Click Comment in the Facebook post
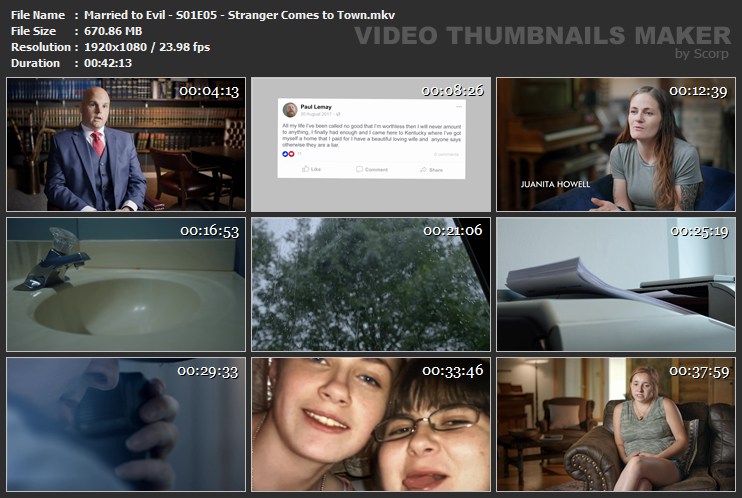The width and height of the screenshot is (742, 498). 372,169
